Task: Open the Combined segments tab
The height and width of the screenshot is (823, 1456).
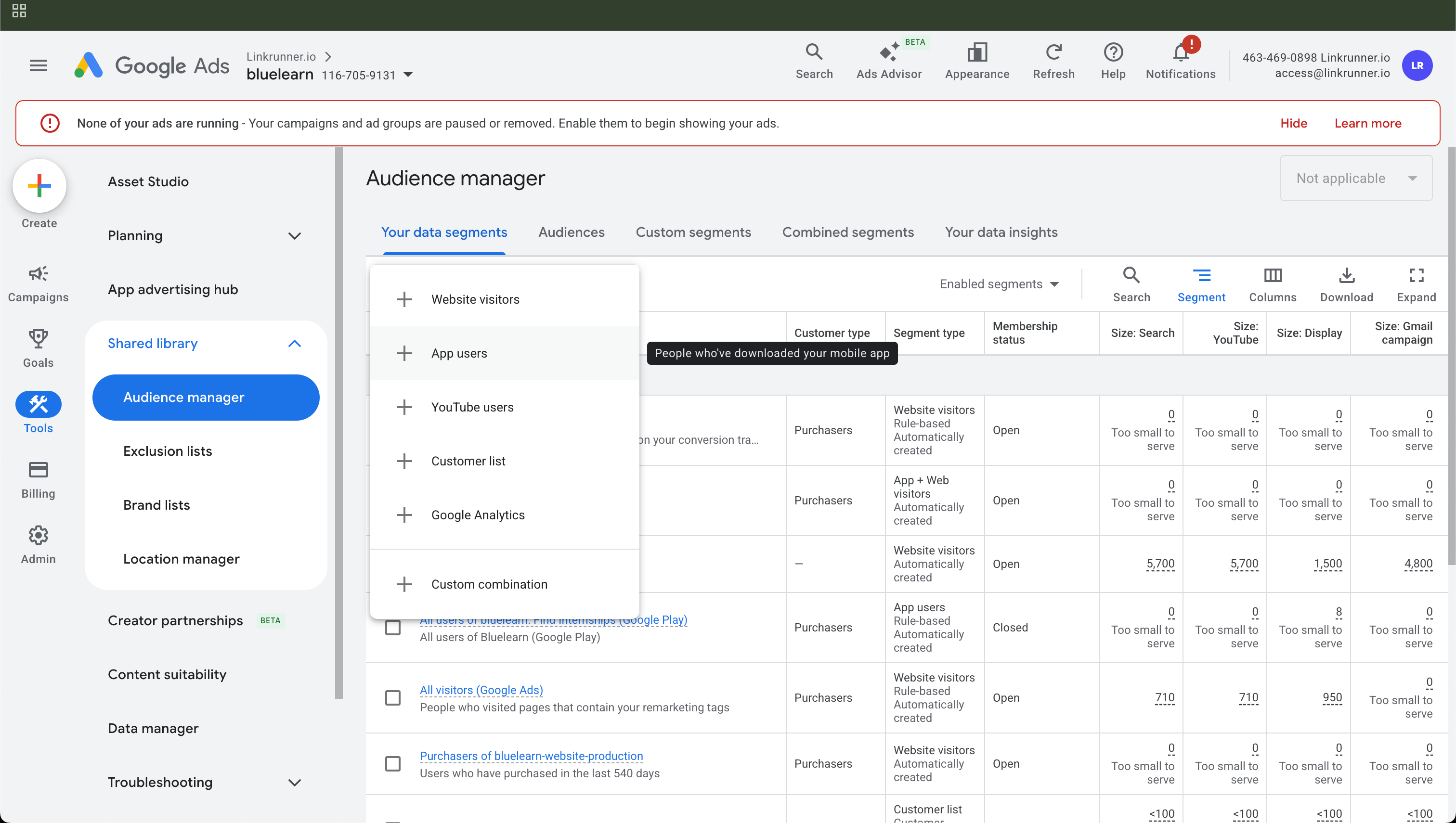Action: click(847, 232)
